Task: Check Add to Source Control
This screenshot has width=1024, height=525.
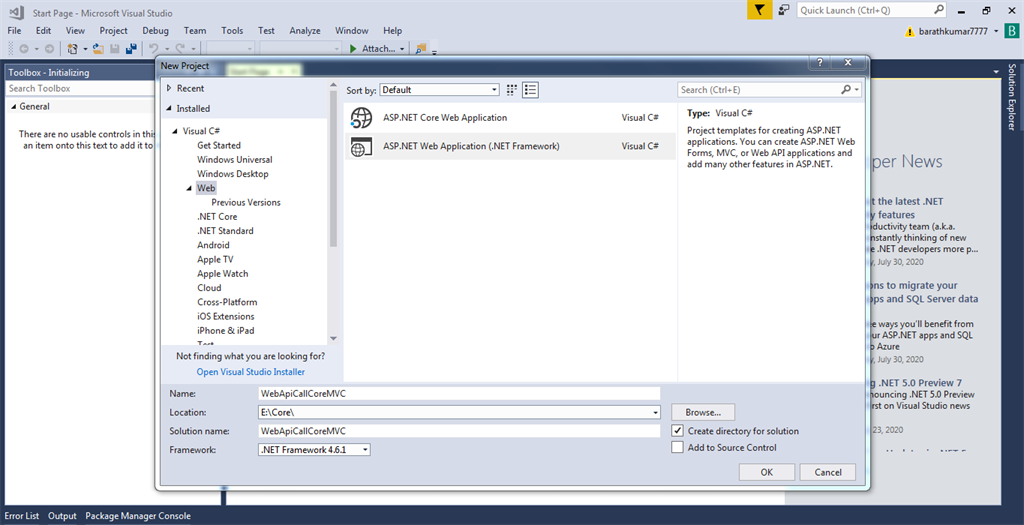Action: coord(677,447)
